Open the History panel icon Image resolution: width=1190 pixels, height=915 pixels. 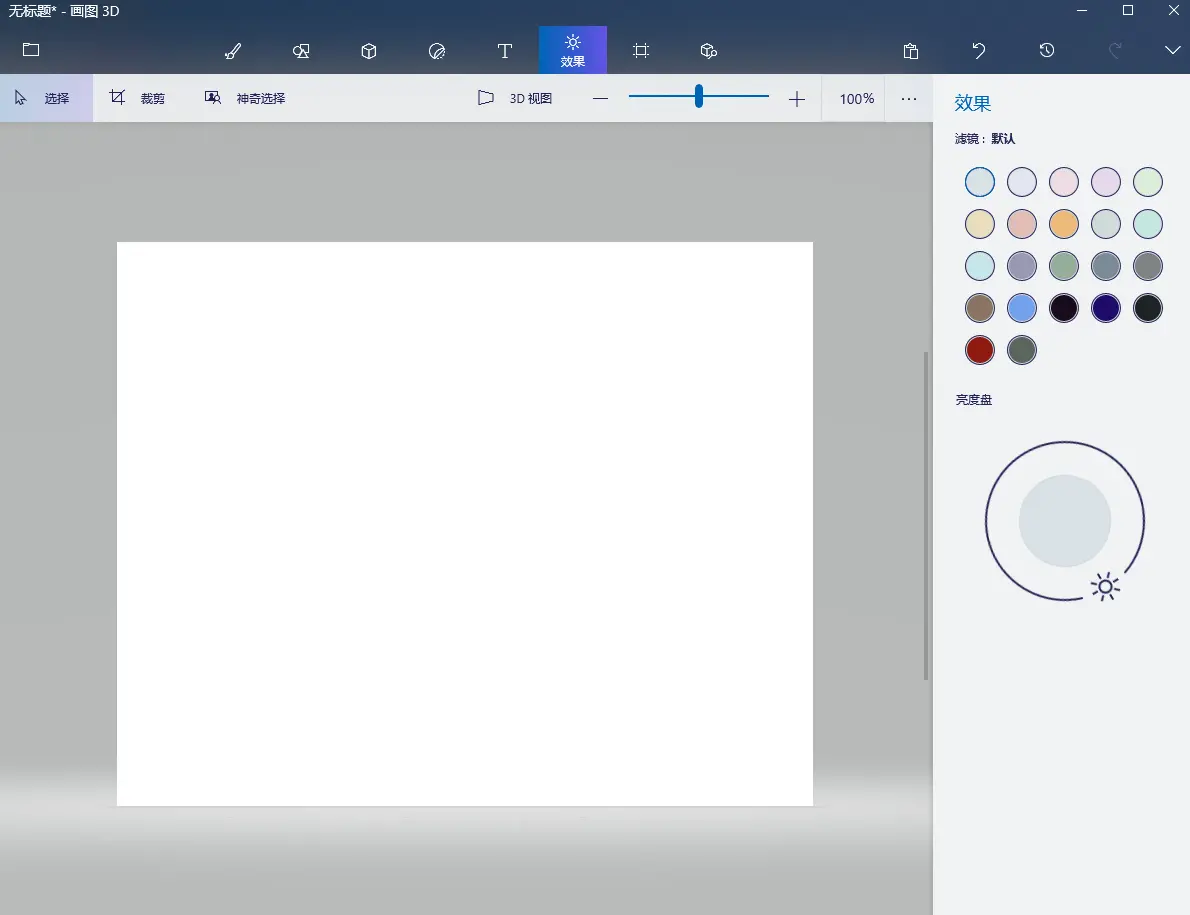[1047, 51]
